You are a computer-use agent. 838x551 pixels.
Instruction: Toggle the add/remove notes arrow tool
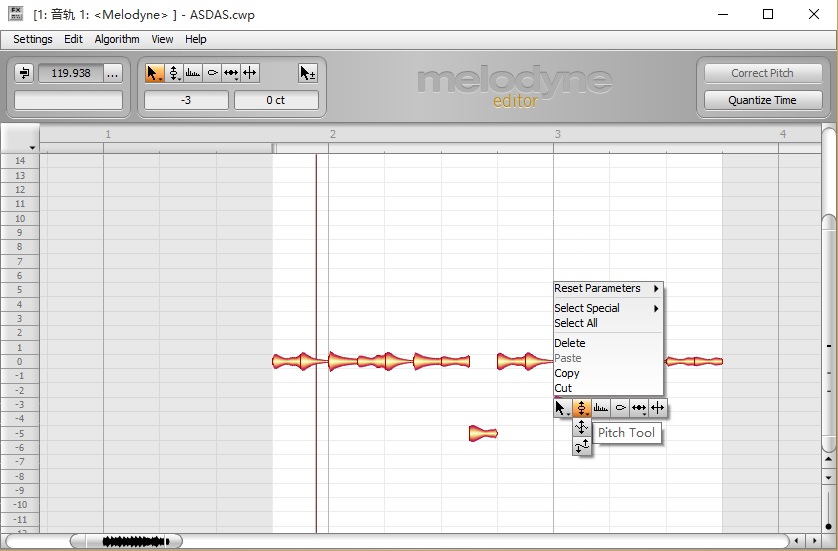coord(308,73)
